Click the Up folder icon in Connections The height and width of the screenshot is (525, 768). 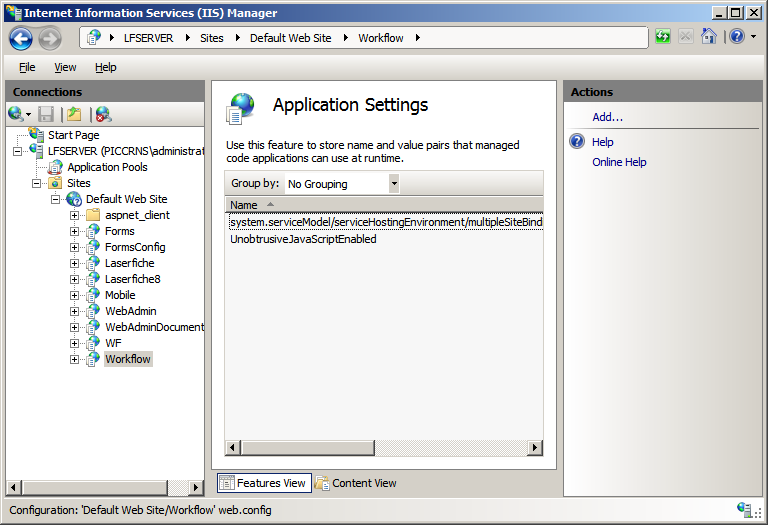click(x=74, y=114)
